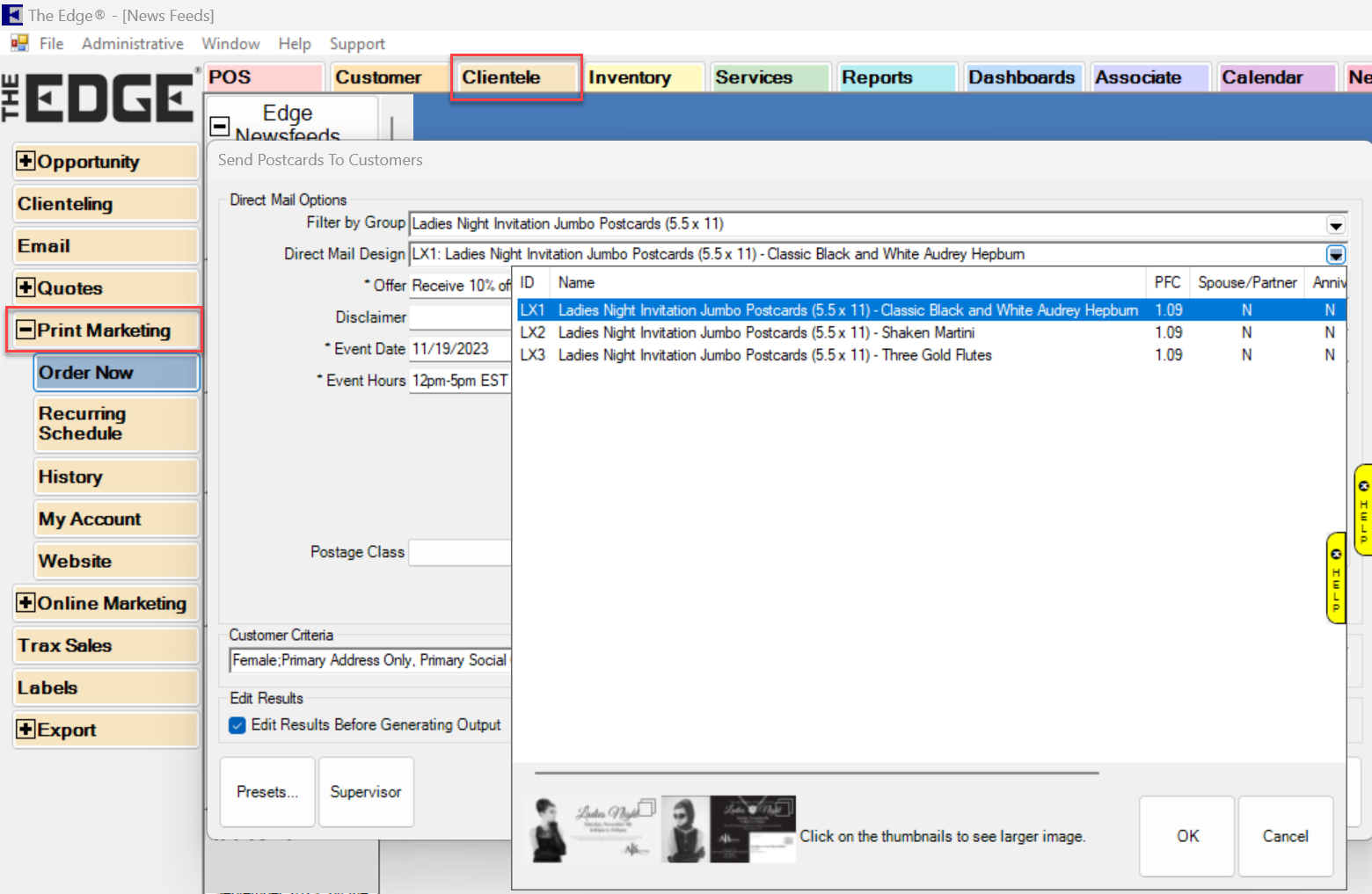Toggle the Direct Mail Design dropdown arrow

1335,255
